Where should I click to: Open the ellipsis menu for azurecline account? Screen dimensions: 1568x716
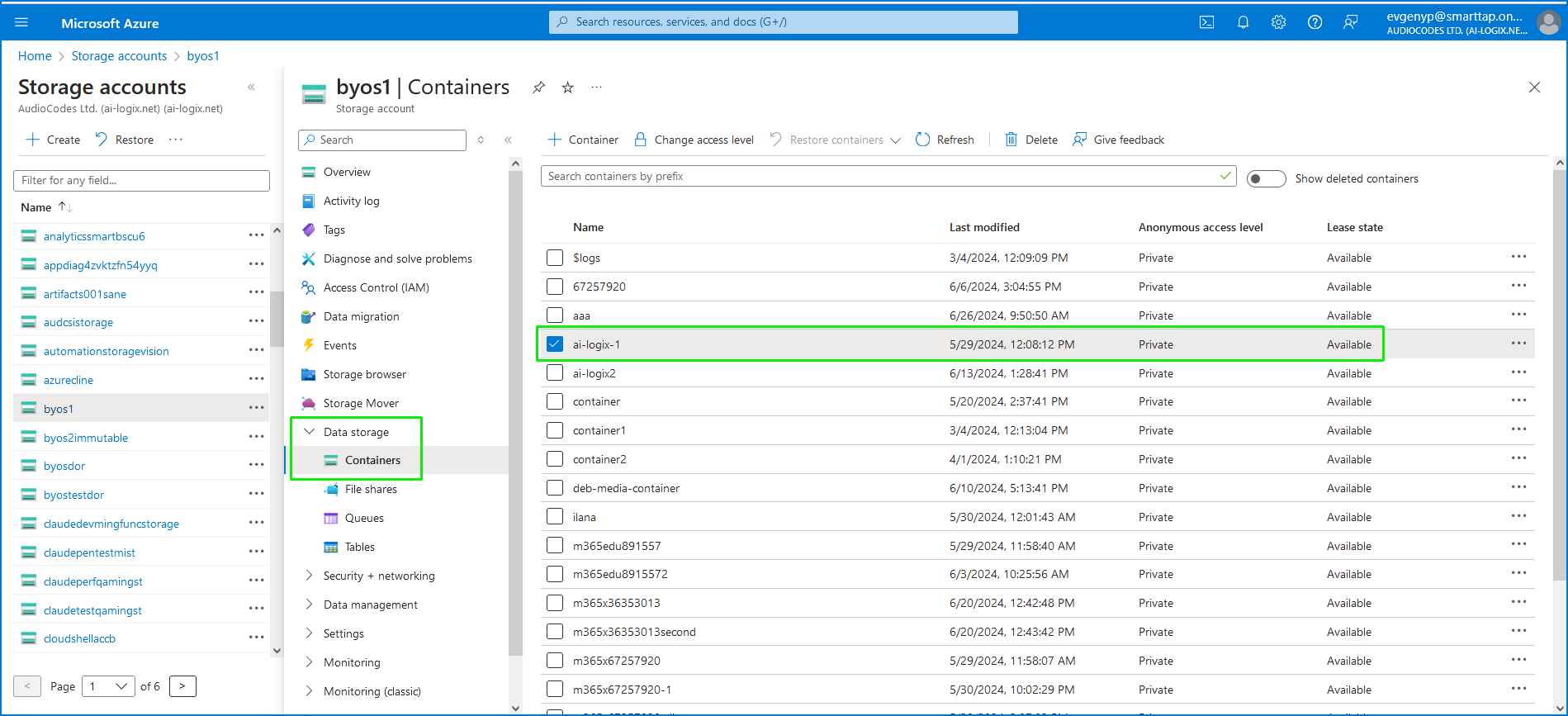point(257,379)
